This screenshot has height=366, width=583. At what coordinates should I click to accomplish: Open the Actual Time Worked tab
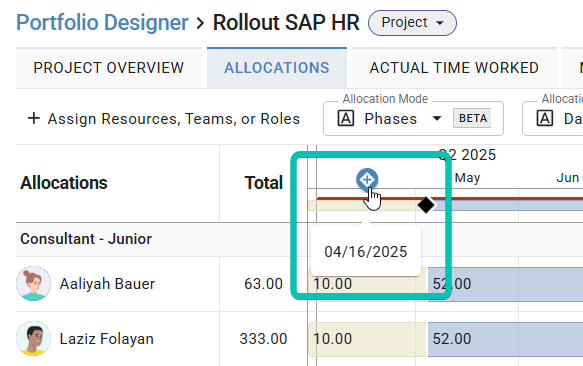coord(454,68)
